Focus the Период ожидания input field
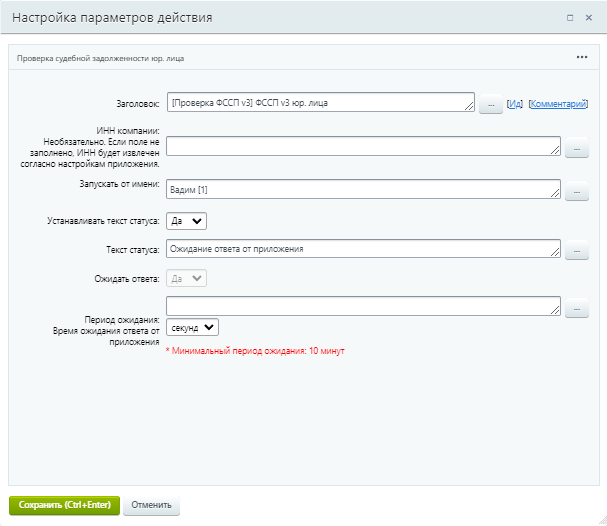The height and width of the screenshot is (526, 607). 363,306
